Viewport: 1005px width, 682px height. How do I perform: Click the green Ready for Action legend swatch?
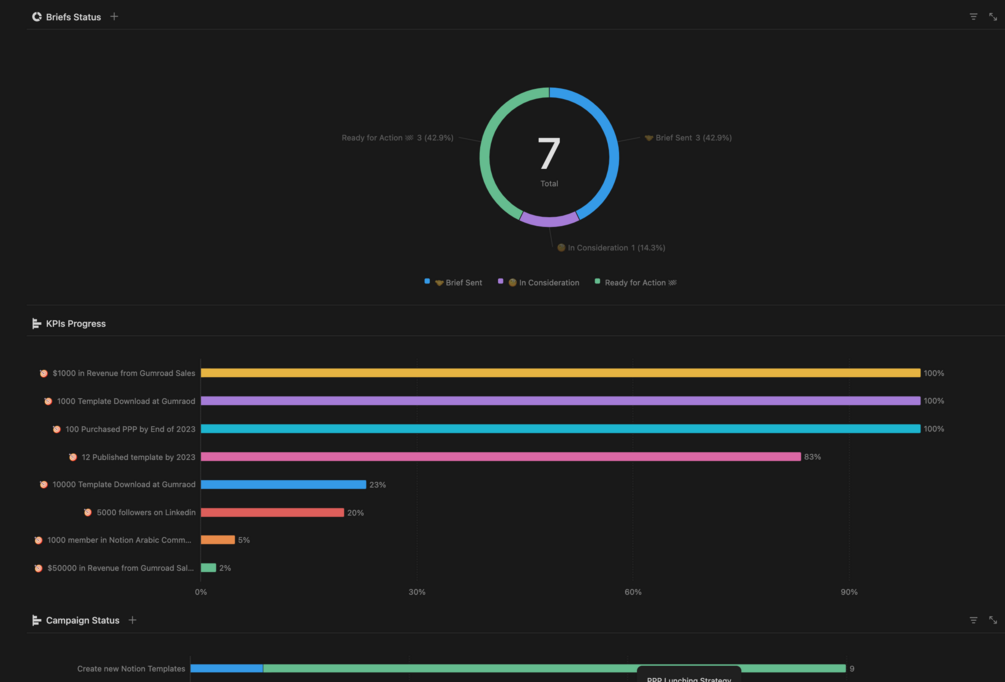coord(597,281)
